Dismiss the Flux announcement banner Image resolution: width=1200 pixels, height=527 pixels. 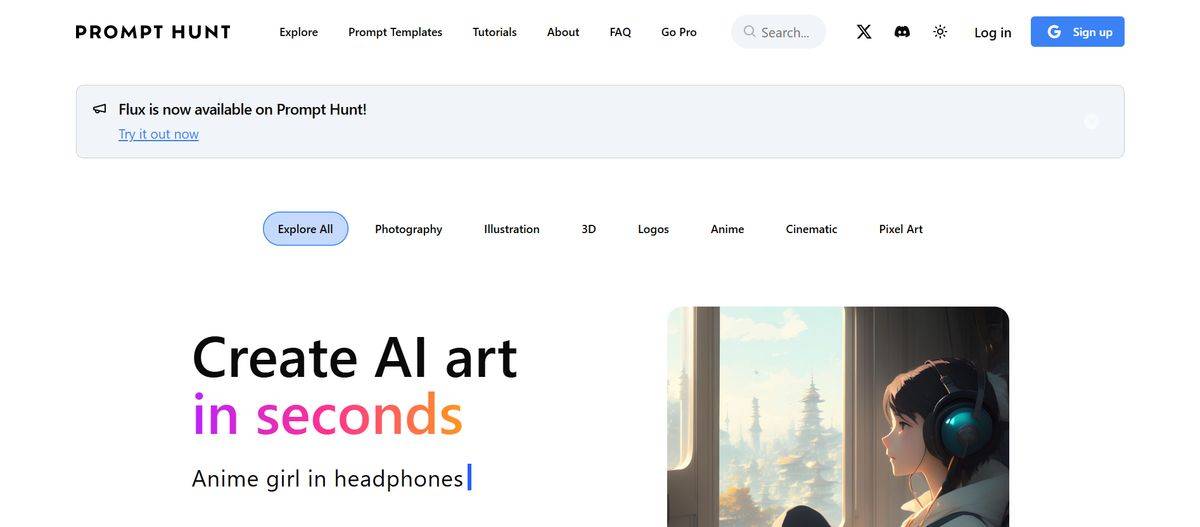point(1091,121)
